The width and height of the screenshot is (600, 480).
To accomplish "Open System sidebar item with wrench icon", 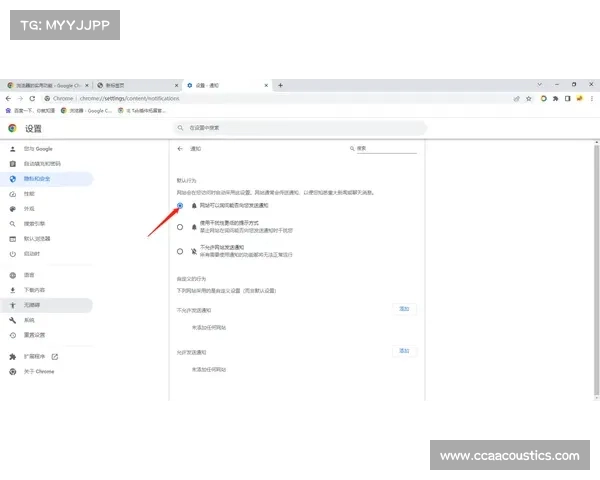I will pos(46,320).
